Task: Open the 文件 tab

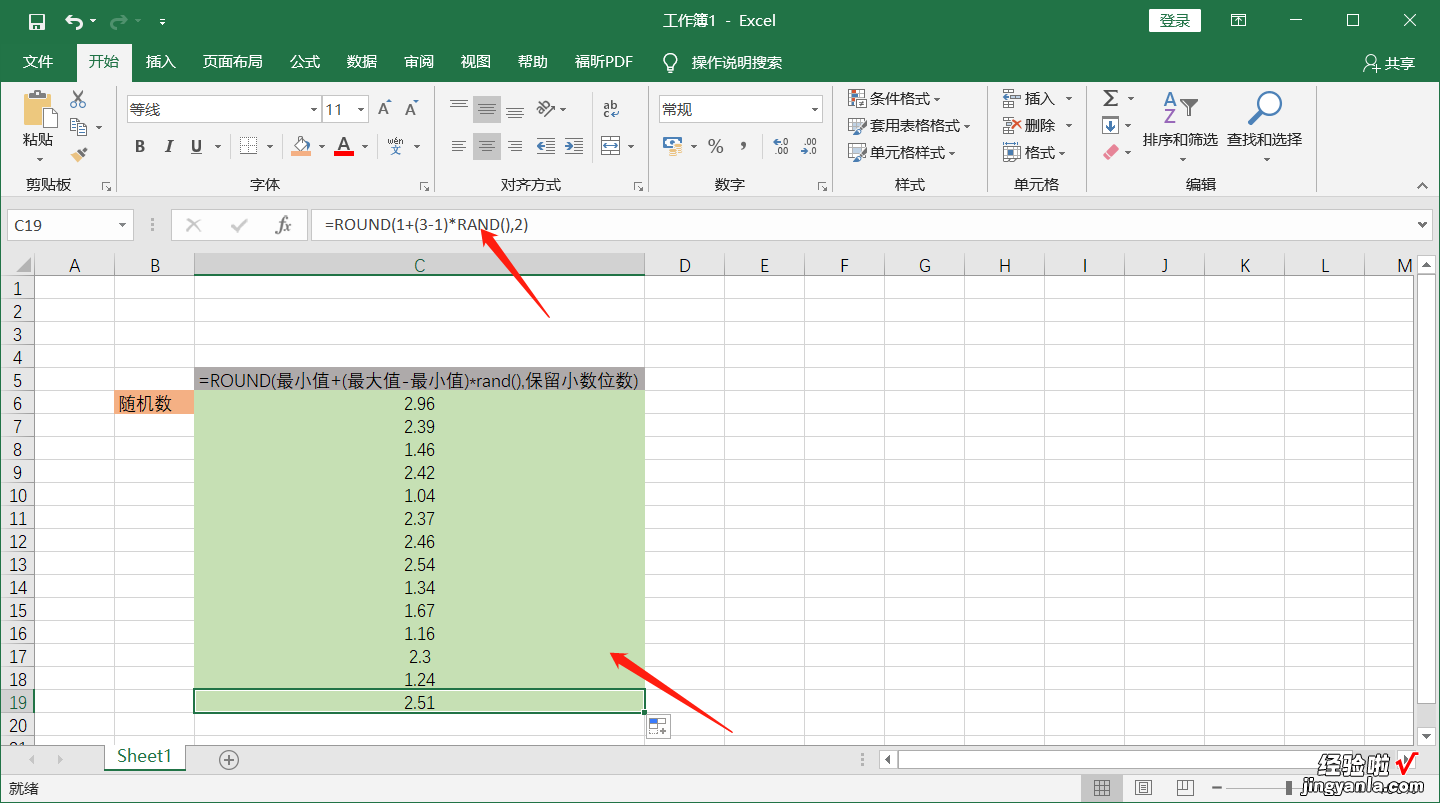Action: pyautogui.click(x=38, y=62)
